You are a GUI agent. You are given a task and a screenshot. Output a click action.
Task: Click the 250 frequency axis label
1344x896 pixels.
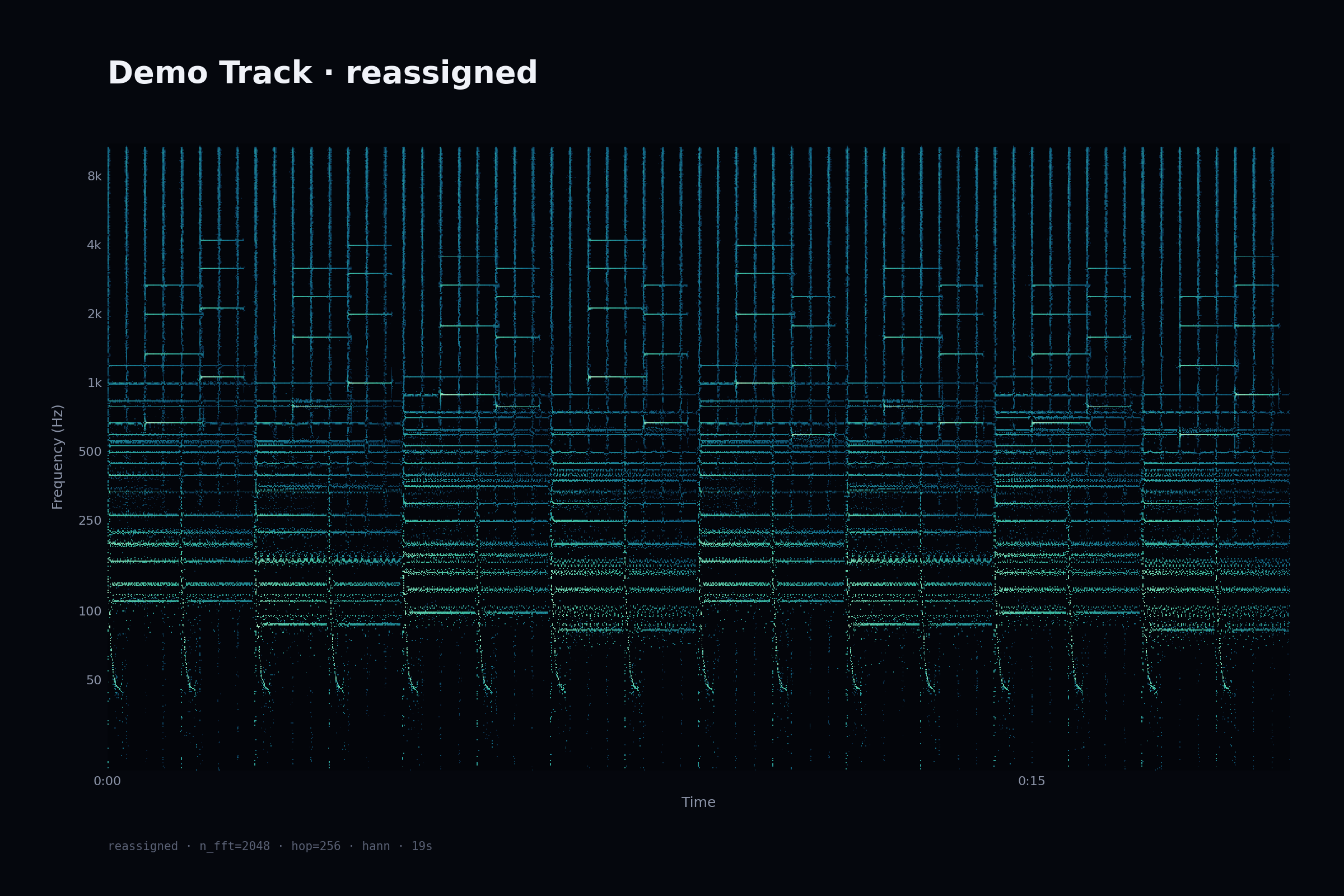[x=90, y=521]
